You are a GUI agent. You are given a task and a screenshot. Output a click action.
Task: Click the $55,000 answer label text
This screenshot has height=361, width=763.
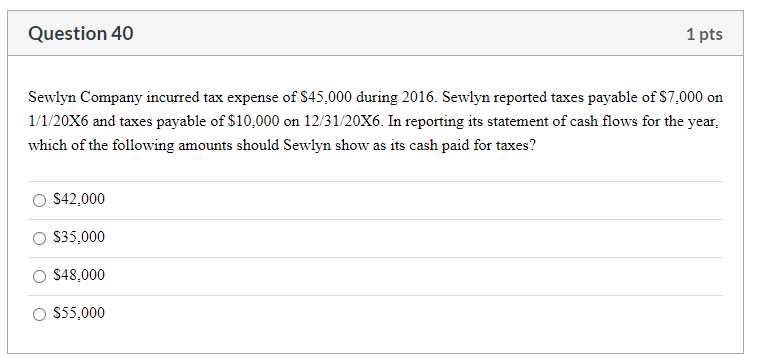[x=79, y=313]
